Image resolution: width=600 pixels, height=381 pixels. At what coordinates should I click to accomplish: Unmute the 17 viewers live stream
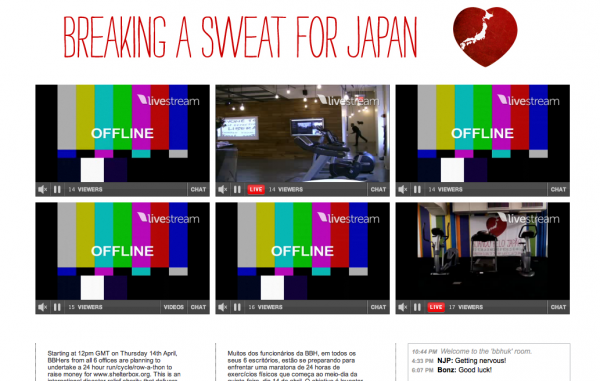(403, 307)
